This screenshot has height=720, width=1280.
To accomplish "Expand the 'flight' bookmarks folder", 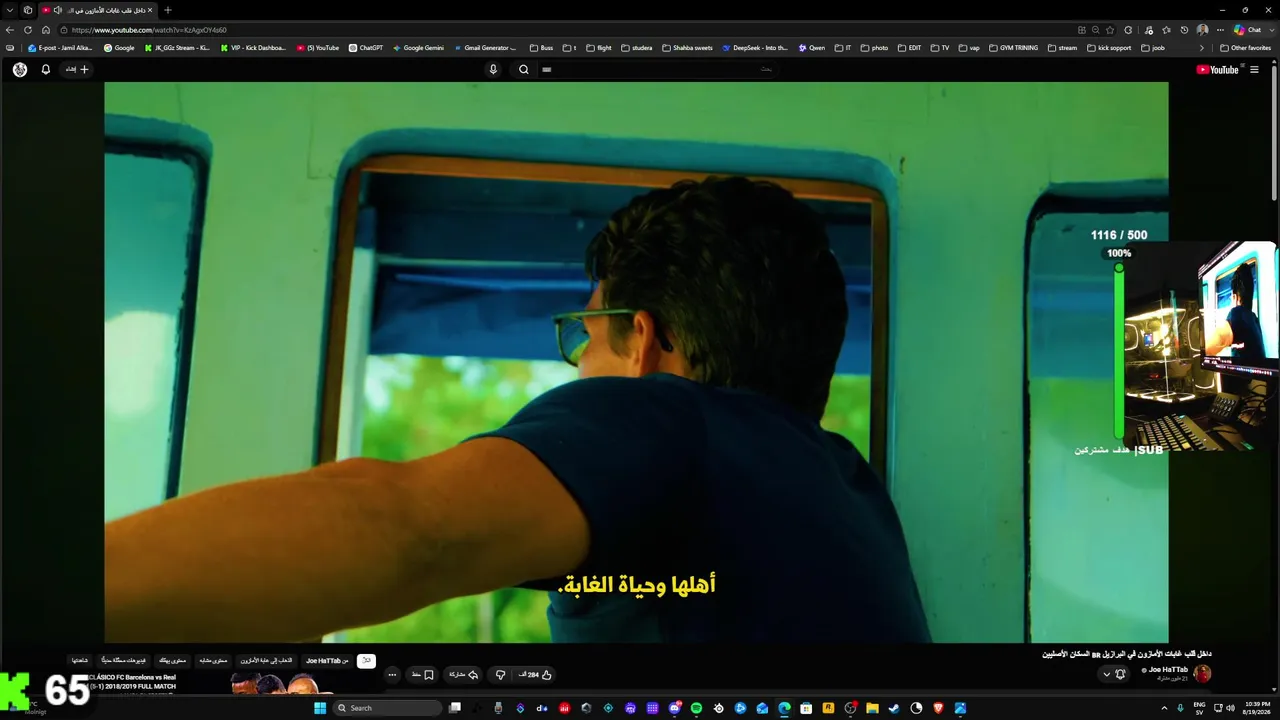I will coord(599,48).
